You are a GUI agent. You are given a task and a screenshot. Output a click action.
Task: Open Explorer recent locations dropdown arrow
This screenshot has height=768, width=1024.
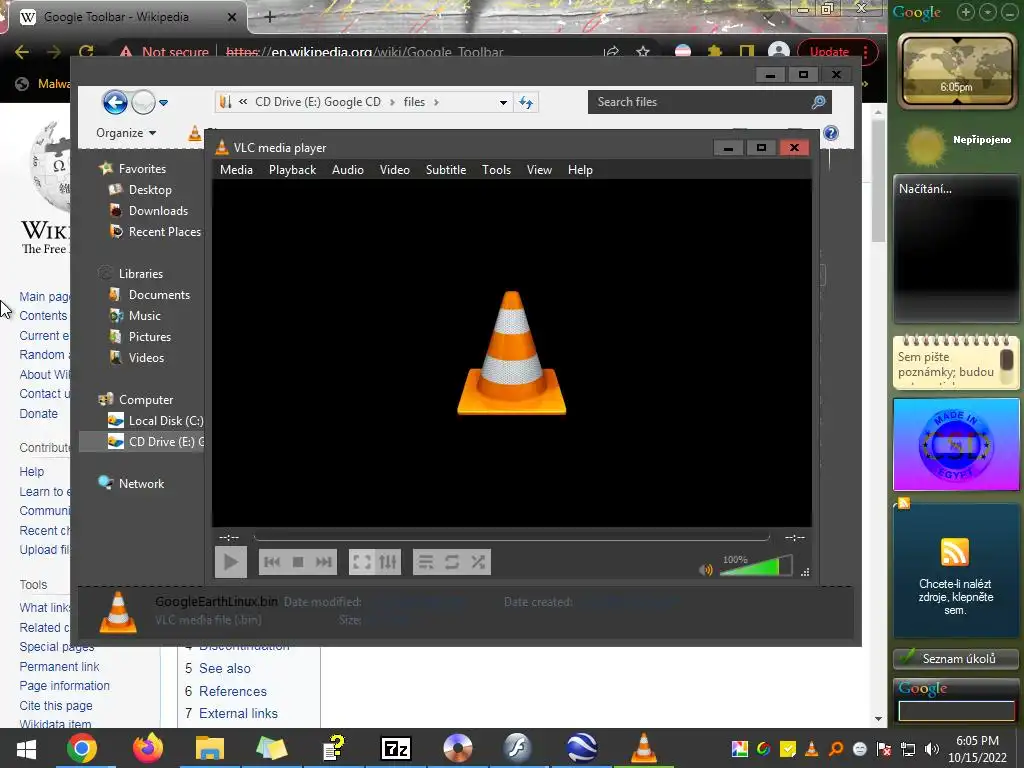[x=164, y=103]
